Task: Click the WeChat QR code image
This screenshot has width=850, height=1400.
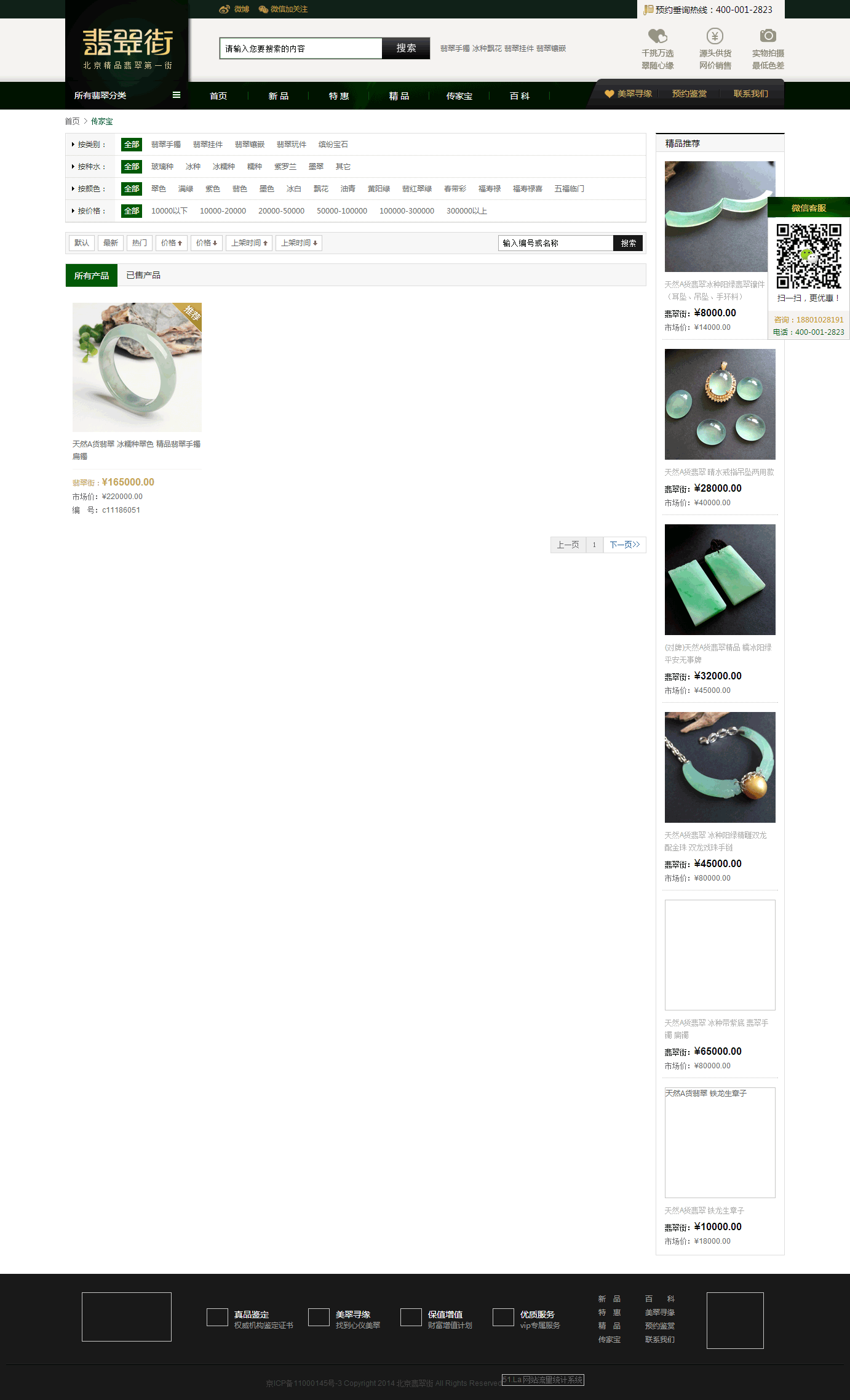Action: (x=809, y=256)
